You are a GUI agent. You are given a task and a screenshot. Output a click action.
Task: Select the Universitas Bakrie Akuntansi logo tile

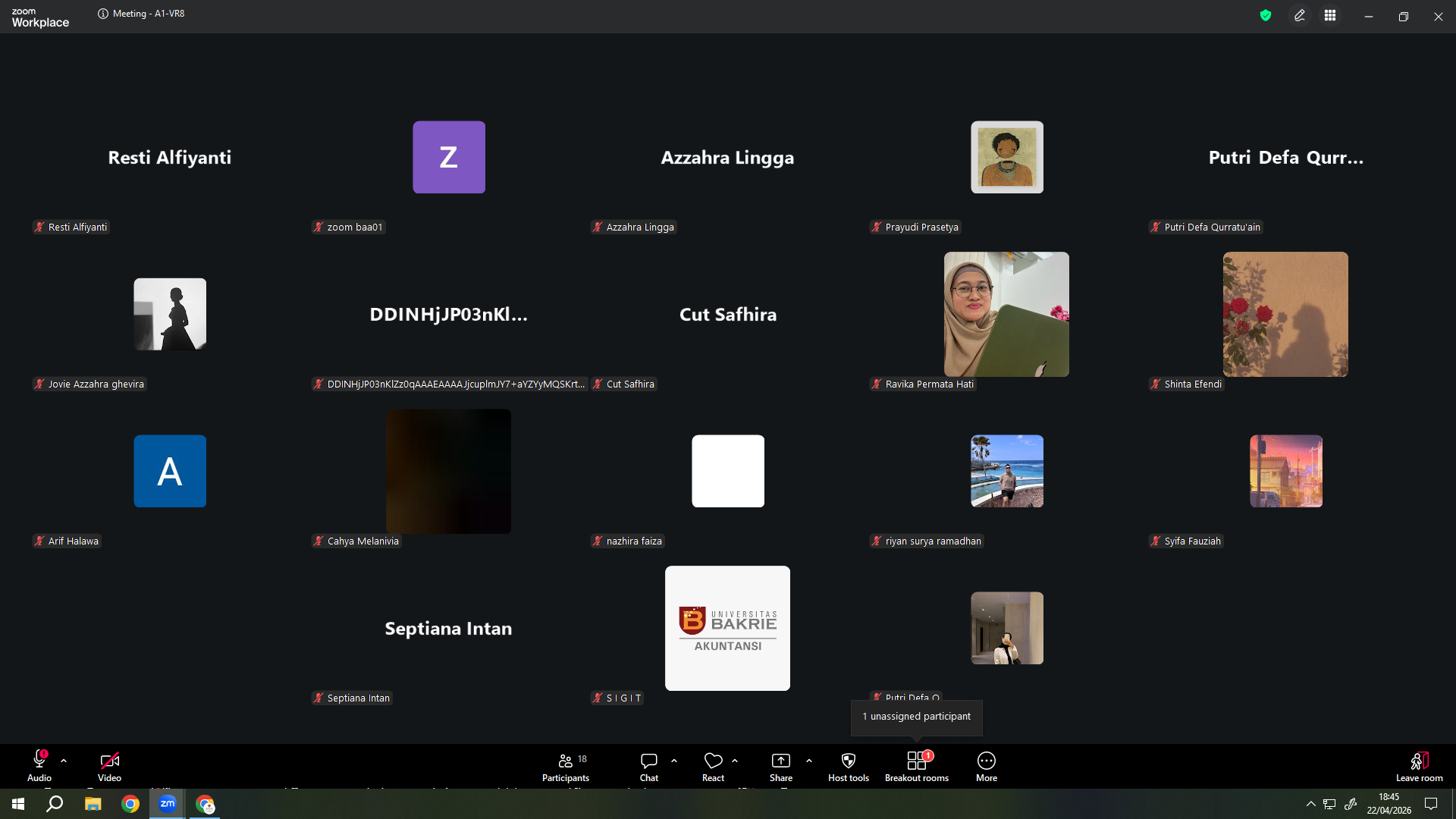[727, 628]
